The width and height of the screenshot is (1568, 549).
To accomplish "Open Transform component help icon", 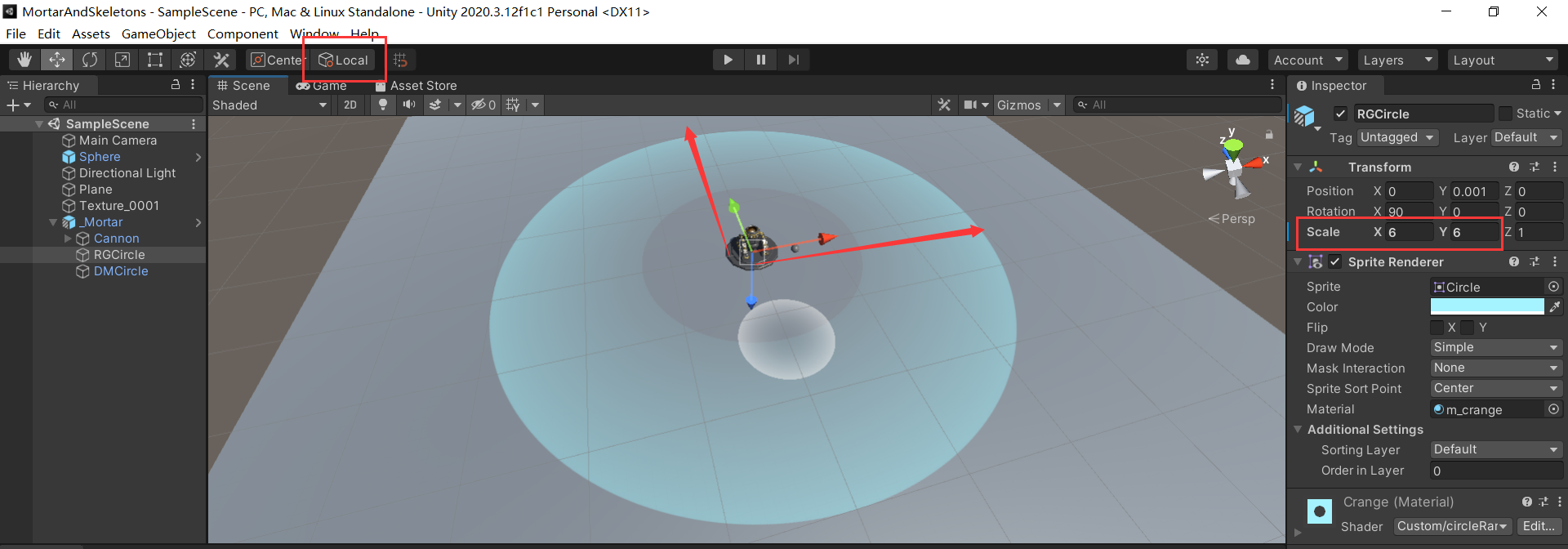I will click(x=1514, y=167).
